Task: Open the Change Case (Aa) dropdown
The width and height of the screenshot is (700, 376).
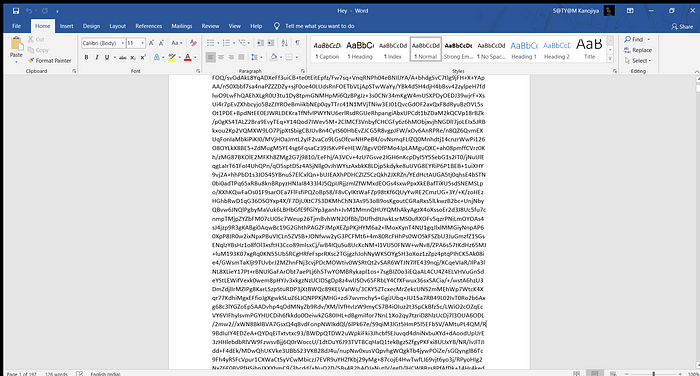Action: pos(176,43)
